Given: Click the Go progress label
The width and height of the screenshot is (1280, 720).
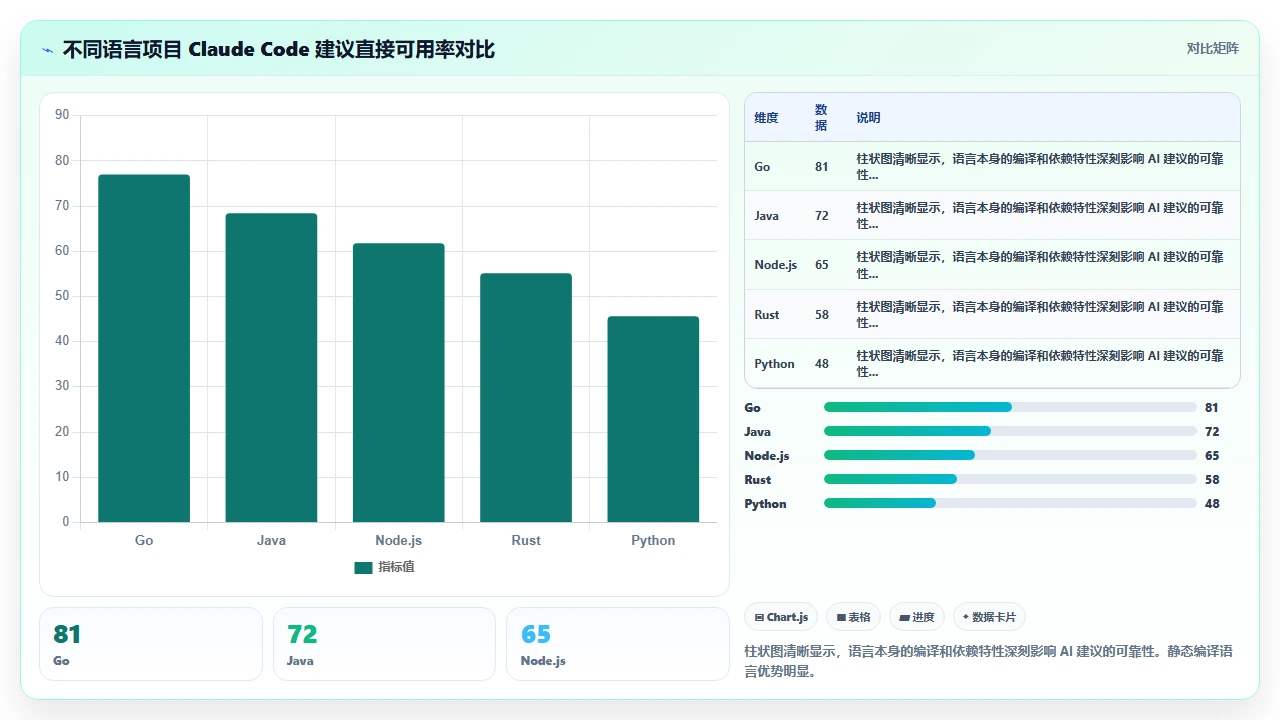Looking at the screenshot, I should click(752, 408).
